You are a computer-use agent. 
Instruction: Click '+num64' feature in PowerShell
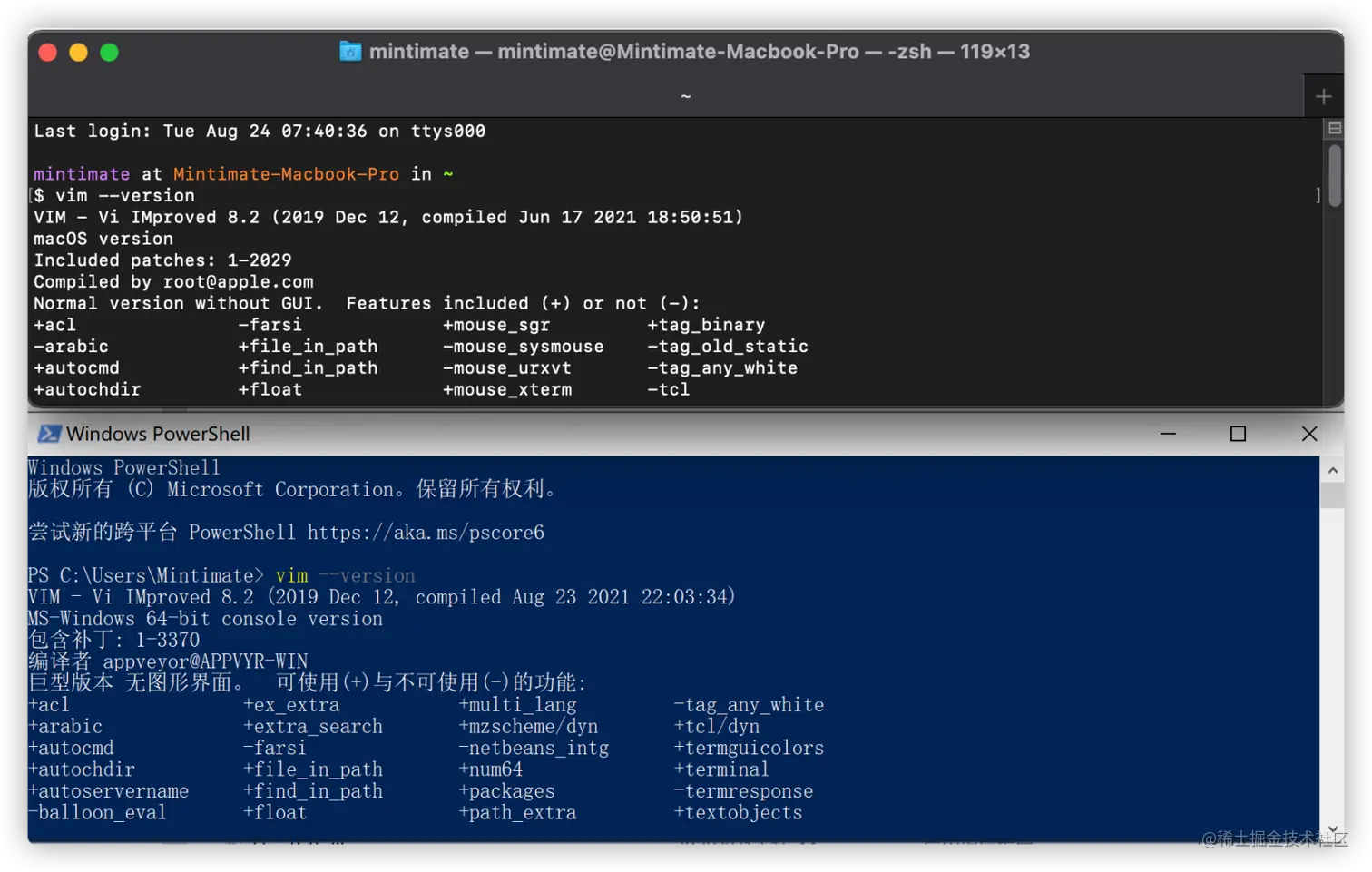pos(490,769)
